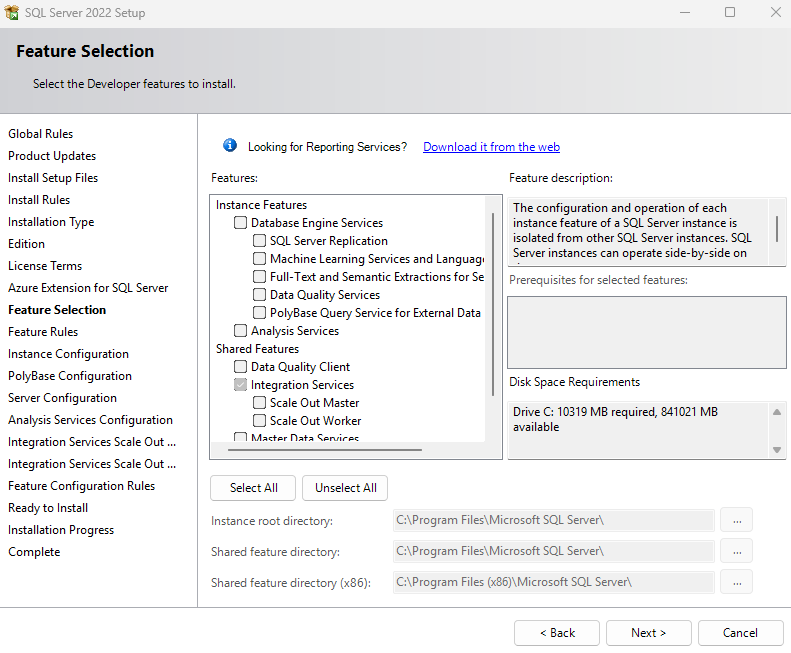Tick the Analysis Services checkbox
Screen dimensions: 791x653
[x=241, y=331]
